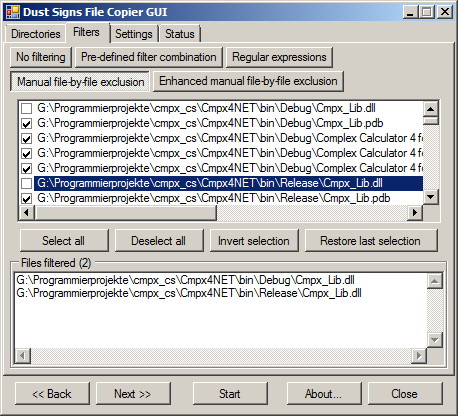The width and height of the screenshot is (458, 416).
Task: Choose Enhanced manual file-by-file exclusion
Action: pos(248,81)
